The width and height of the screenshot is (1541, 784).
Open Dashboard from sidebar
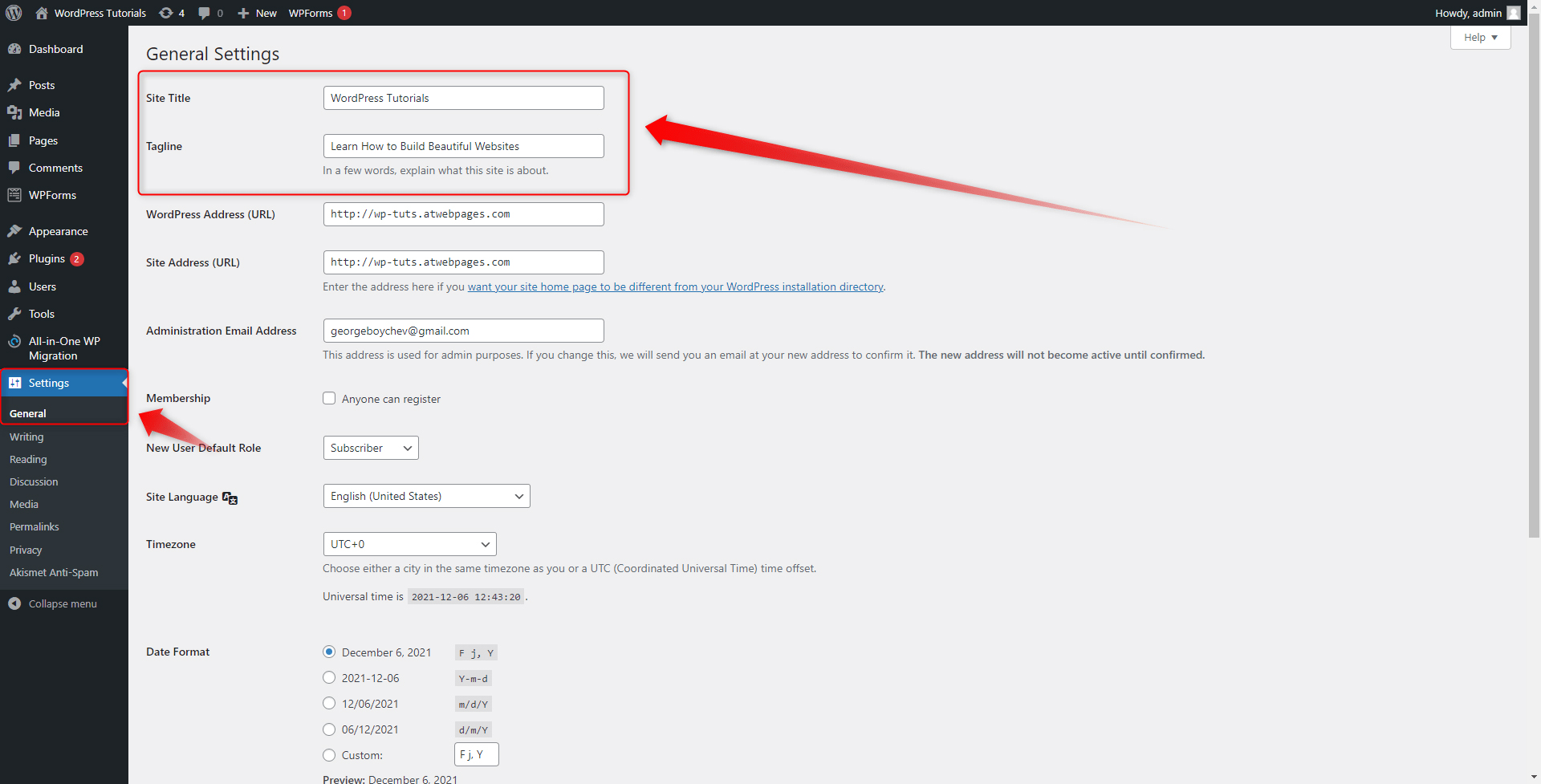[x=55, y=49]
